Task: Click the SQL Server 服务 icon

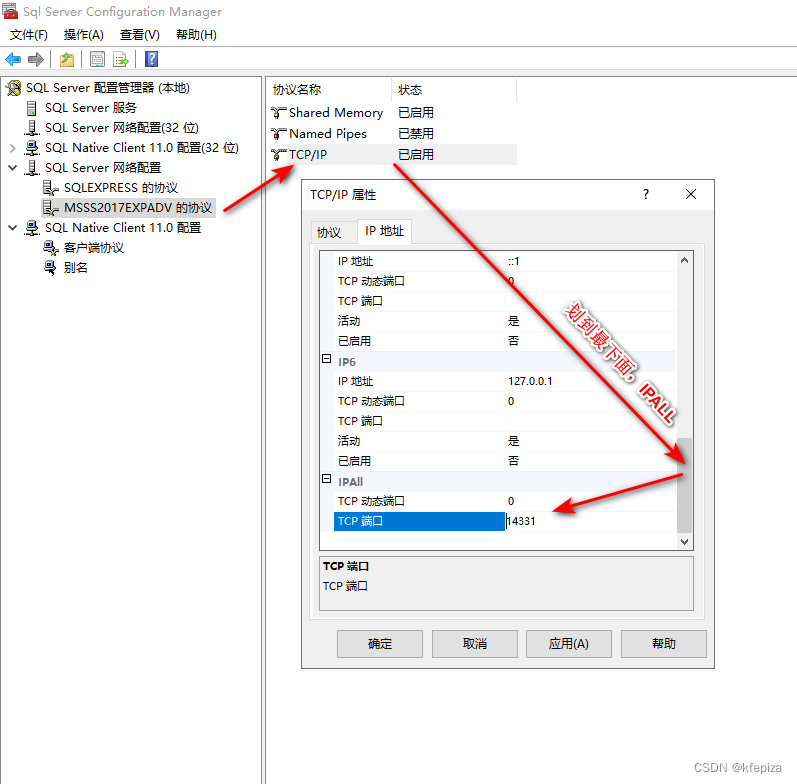Action: coord(32,108)
